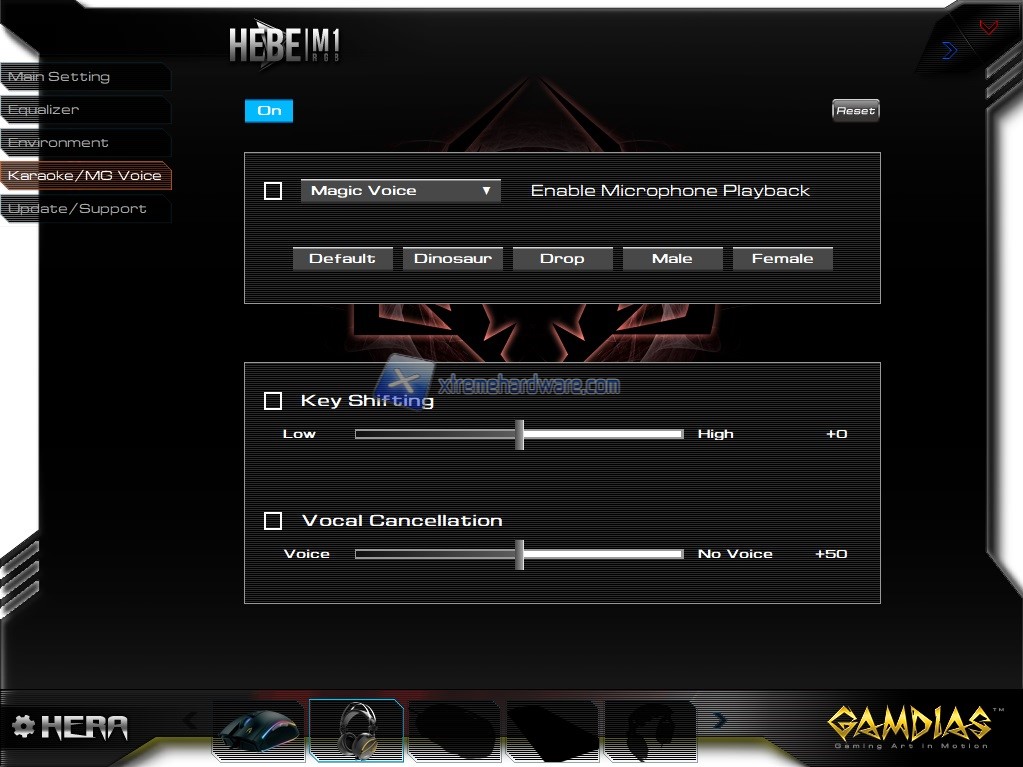The image size is (1023, 767).
Task: Open the Magic Voice dropdown
Action: [400, 191]
